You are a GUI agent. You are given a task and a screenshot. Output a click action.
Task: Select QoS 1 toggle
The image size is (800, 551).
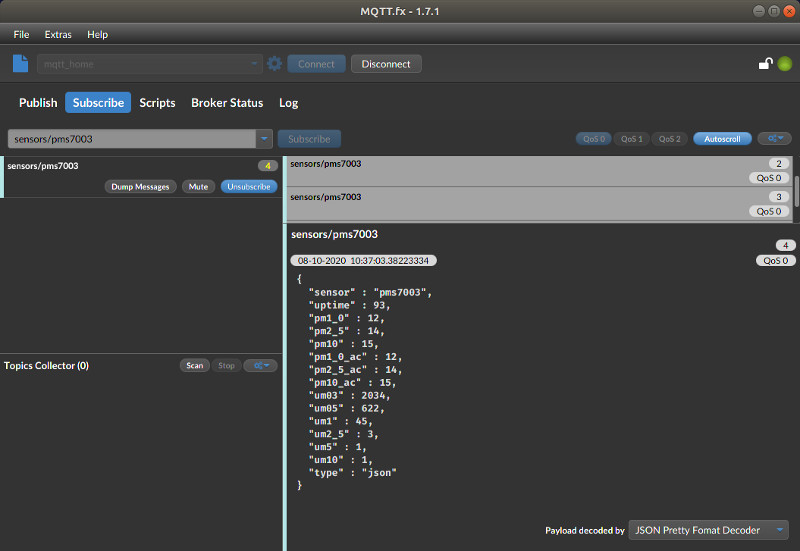coord(631,139)
